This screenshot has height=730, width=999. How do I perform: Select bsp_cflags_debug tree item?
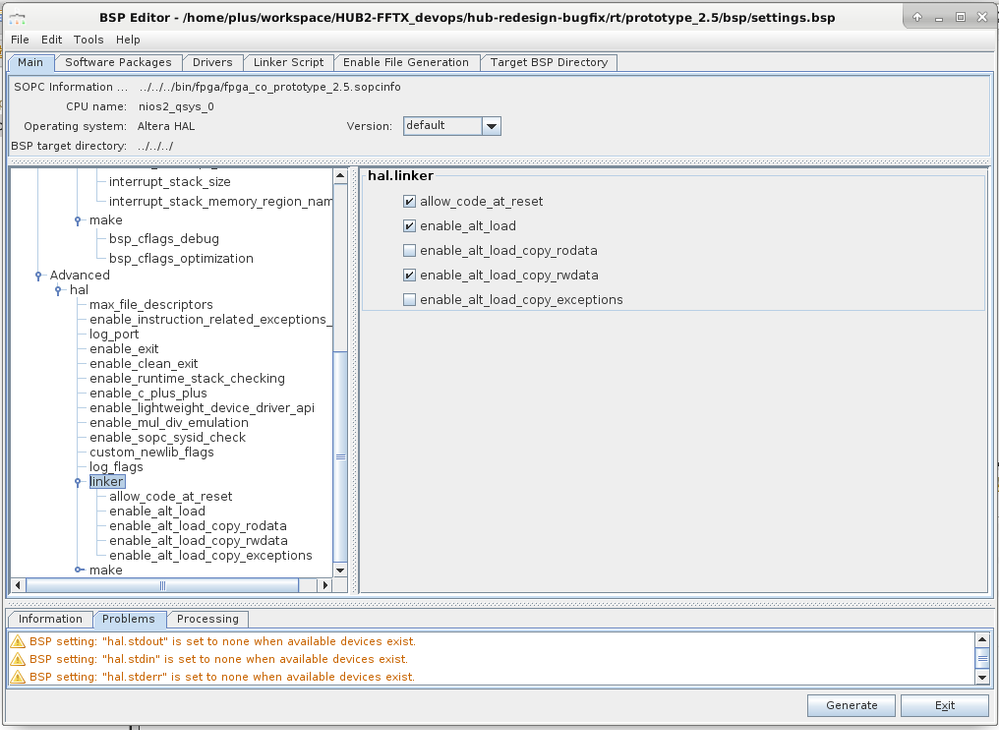[164, 239]
